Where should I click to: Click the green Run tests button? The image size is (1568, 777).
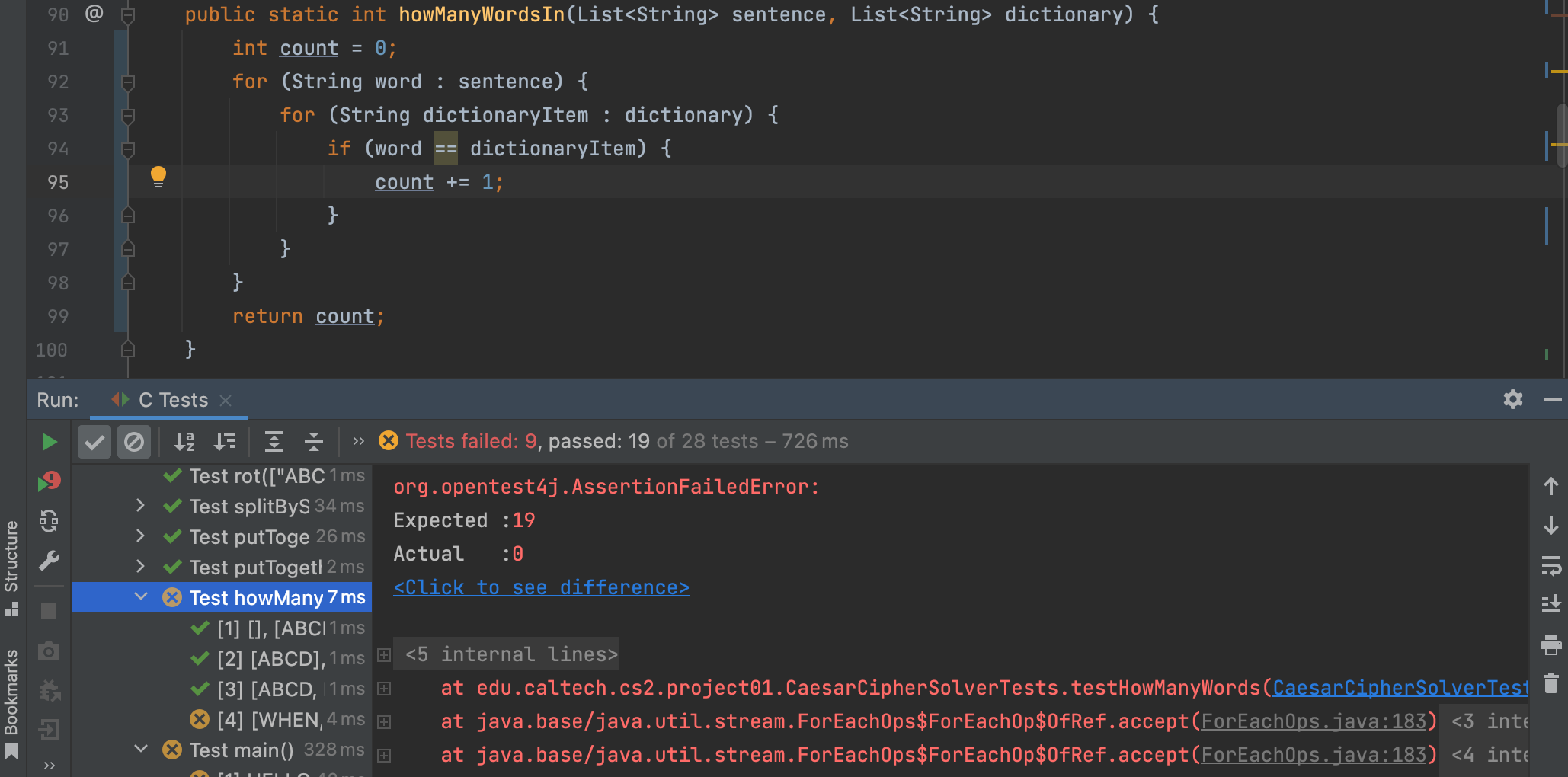pyautogui.click(x=49, y=442)
